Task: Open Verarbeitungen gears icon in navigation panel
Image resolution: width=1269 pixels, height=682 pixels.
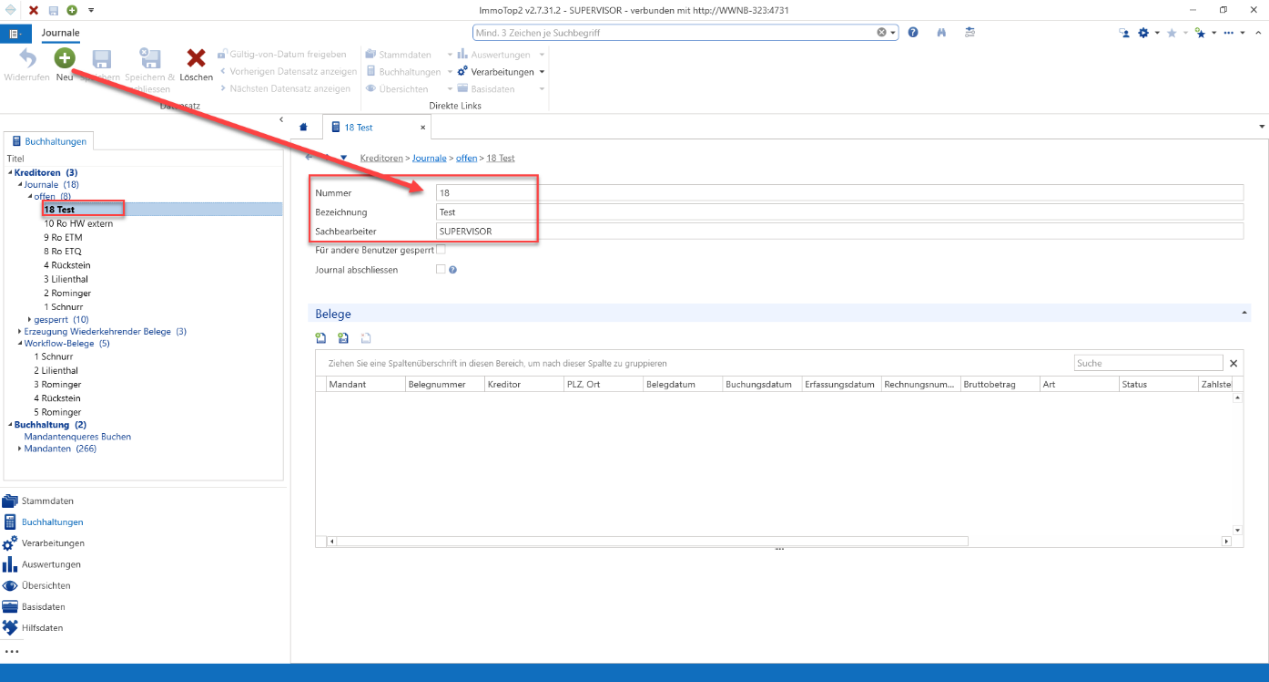Action: pyautogui.click(x=10, y=543)
